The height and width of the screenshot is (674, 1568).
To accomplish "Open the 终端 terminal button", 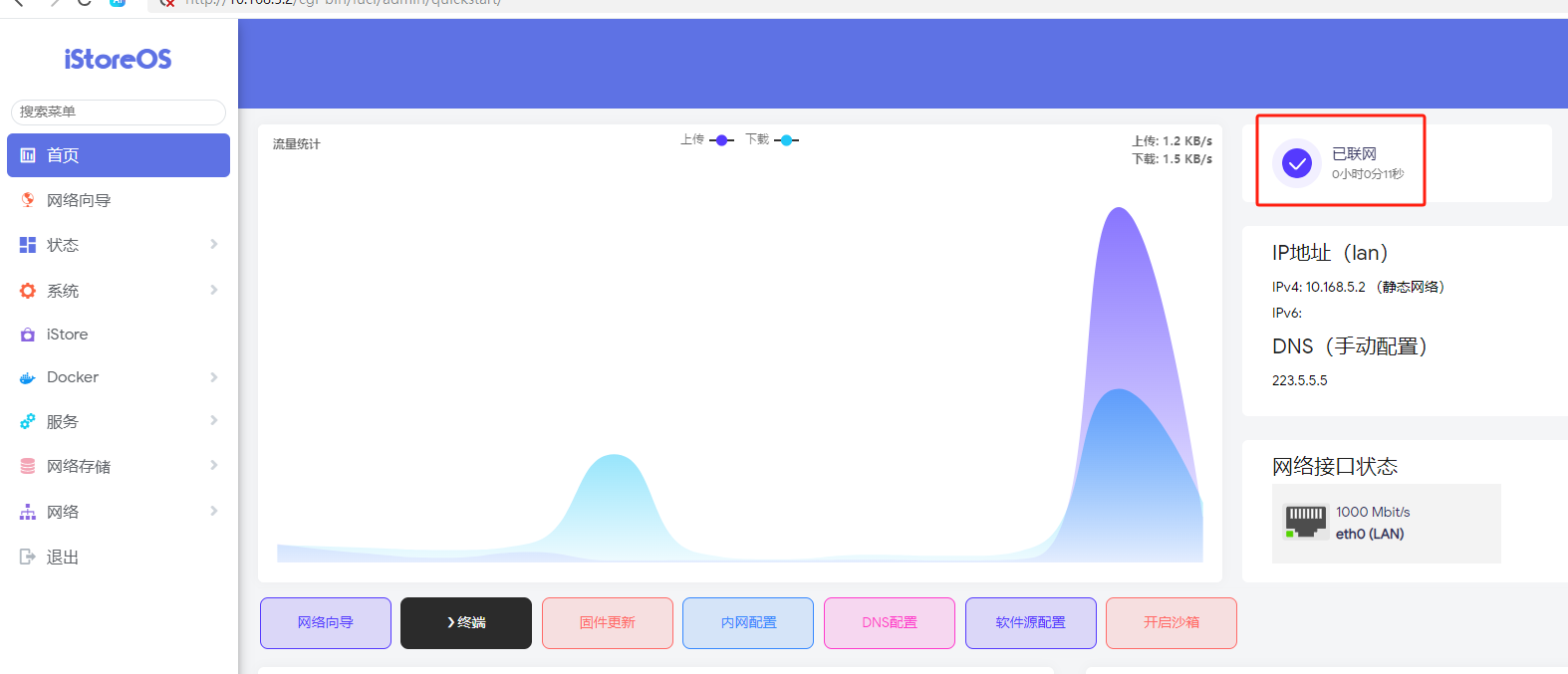I will pyautogui.click(x=465, y=623).
